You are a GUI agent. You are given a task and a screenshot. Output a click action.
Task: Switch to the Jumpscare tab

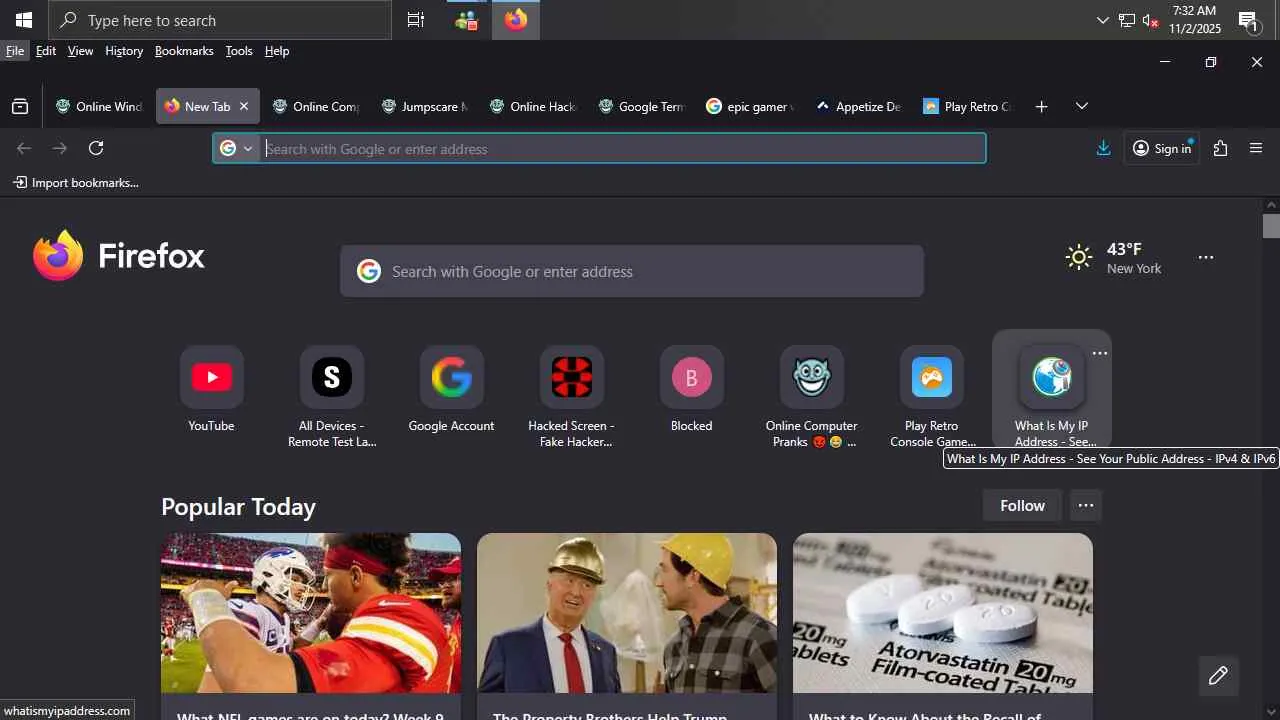pyautogui.click(x=425, y=106)
